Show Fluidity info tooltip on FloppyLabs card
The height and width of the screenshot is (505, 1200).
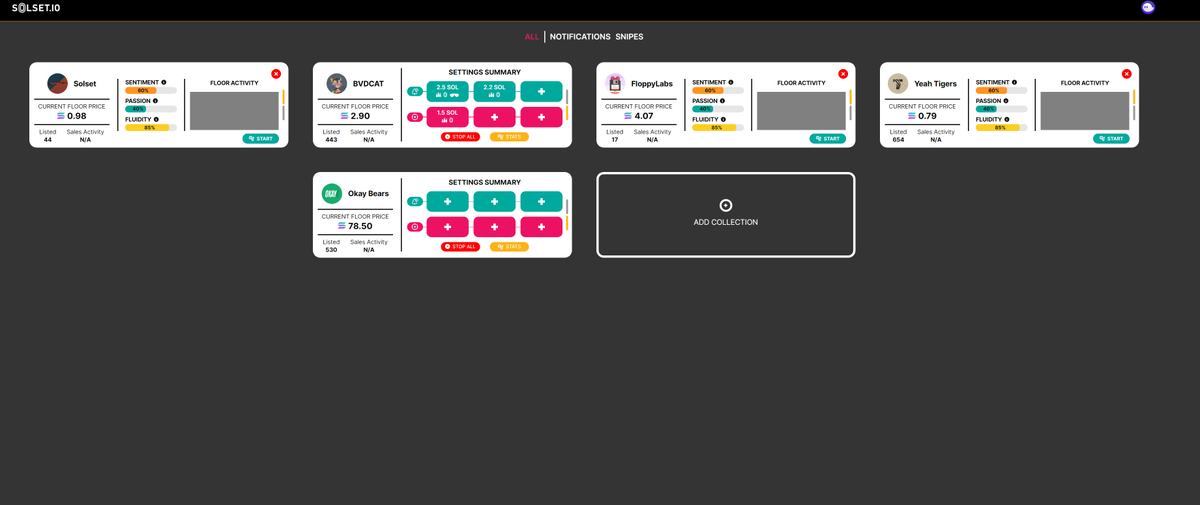pyautogui.click(x=723, y=119)
